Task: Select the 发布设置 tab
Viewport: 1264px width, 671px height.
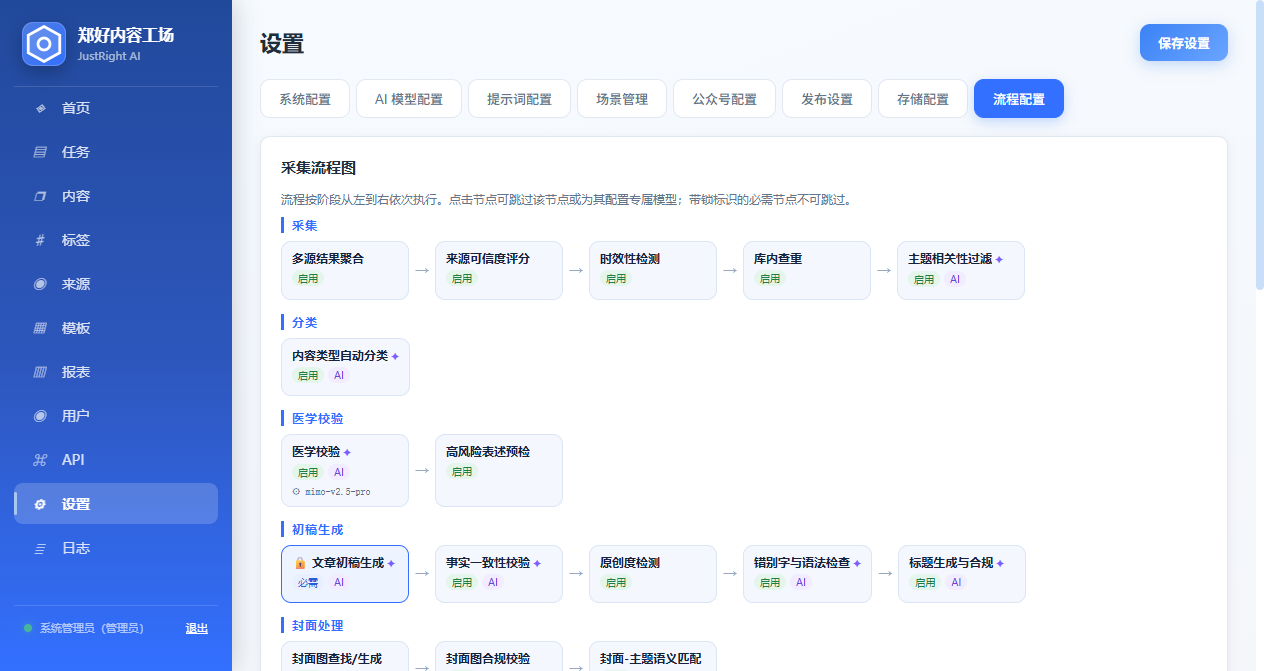Action: [827, 99]
